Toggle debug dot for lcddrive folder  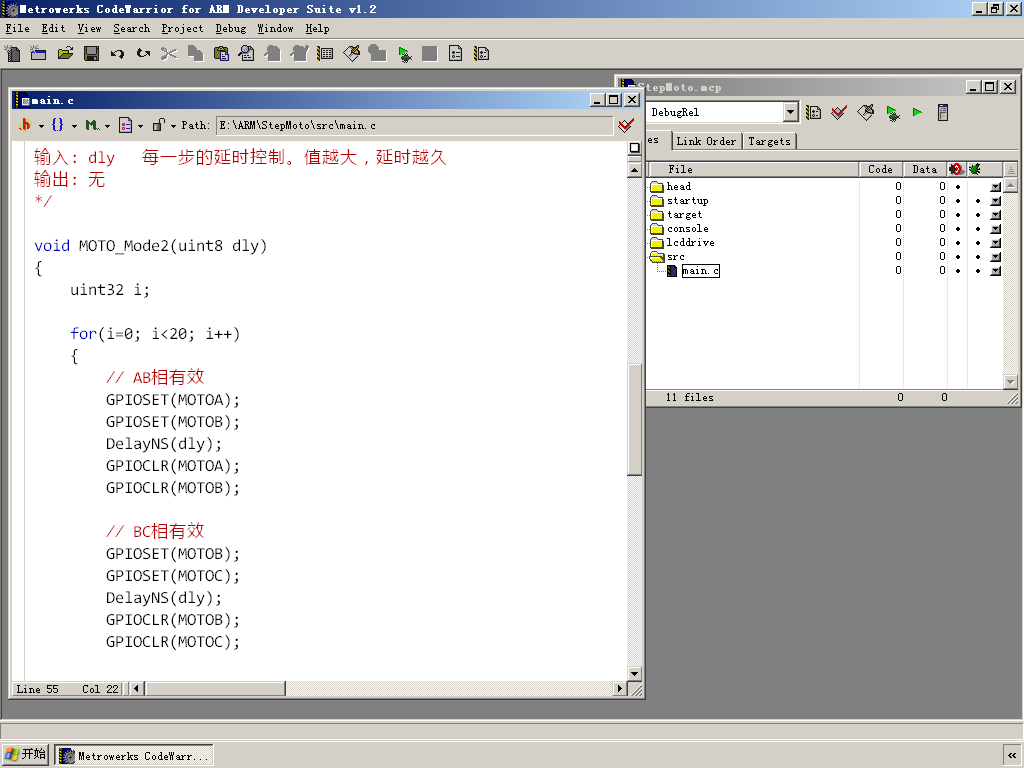[978, 243]
